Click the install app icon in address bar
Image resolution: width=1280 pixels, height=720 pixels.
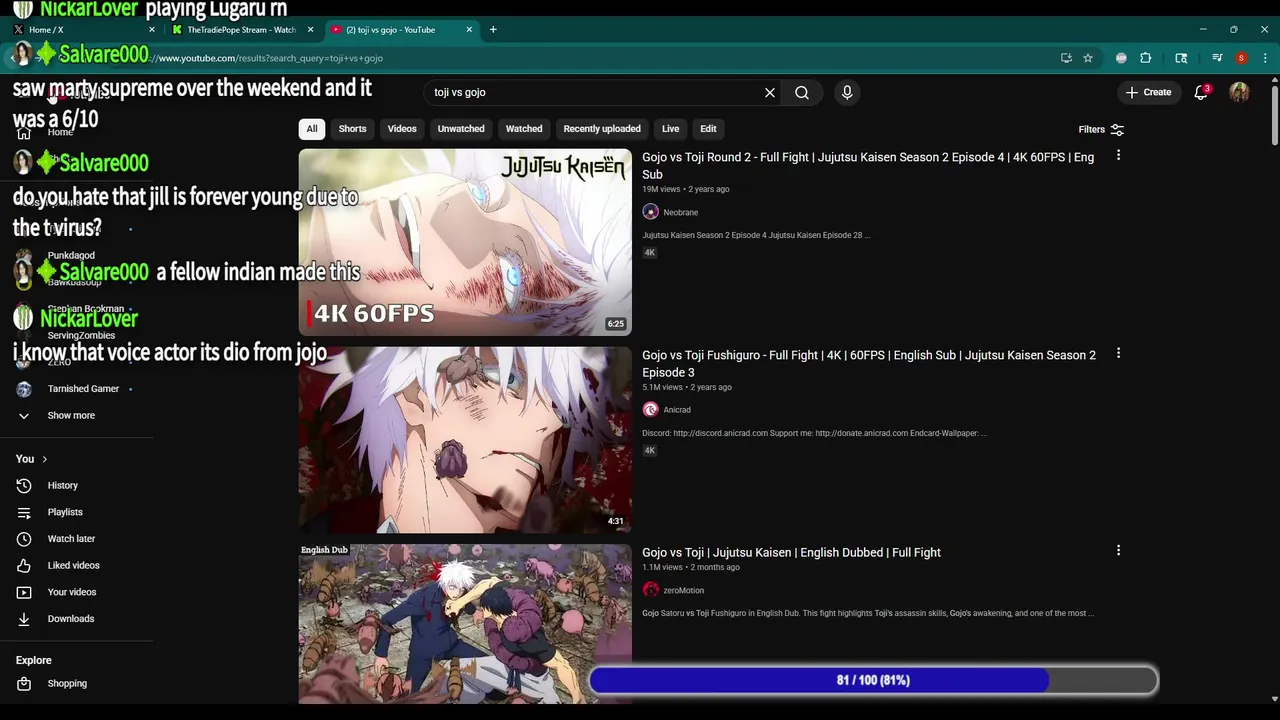(x=1066, y=58)
